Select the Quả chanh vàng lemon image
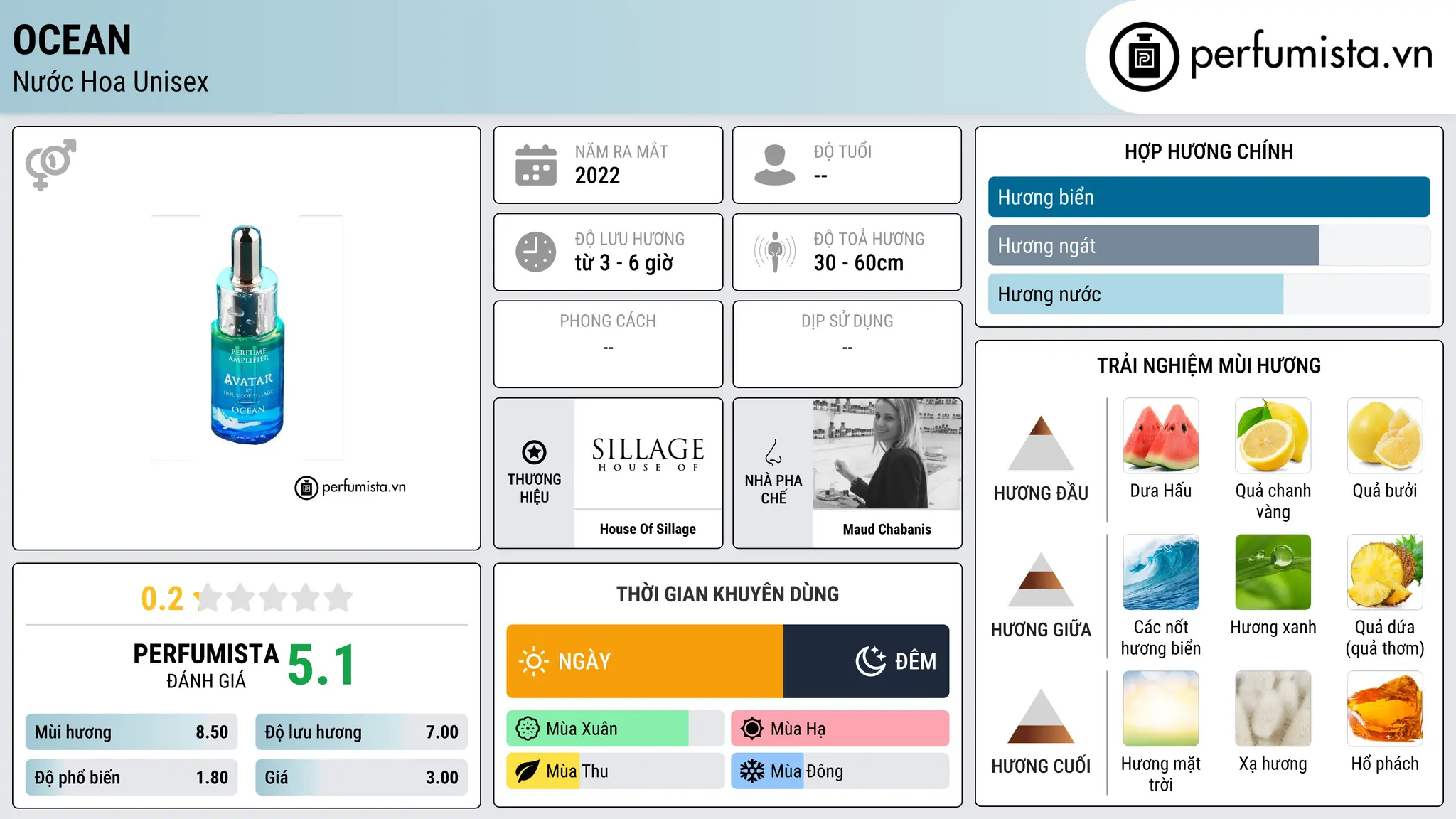Screen dimensions: 1456x819 point(1273,435)
